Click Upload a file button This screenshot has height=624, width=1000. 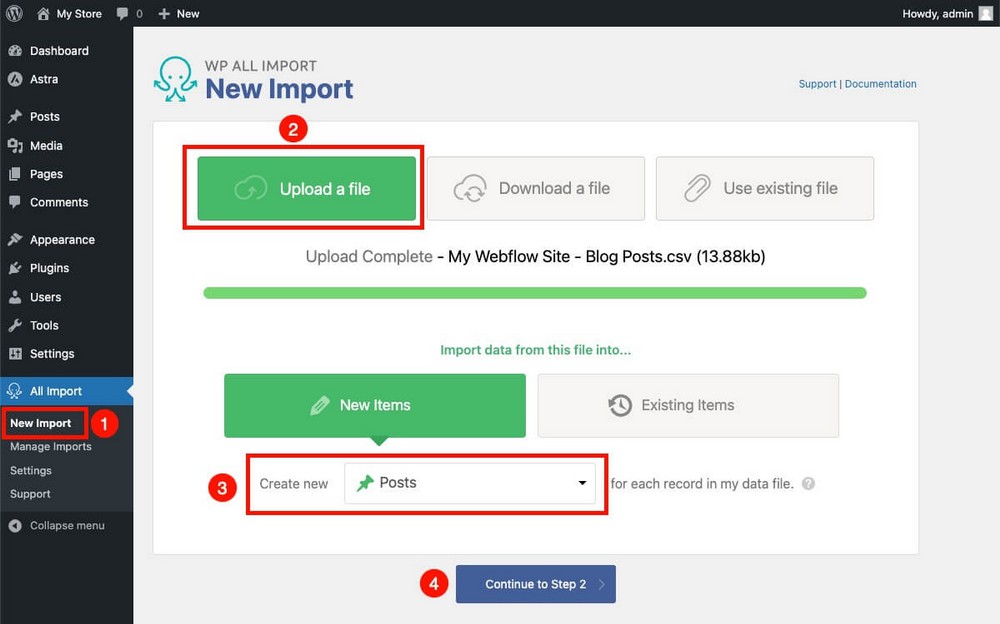pos(307,189)
